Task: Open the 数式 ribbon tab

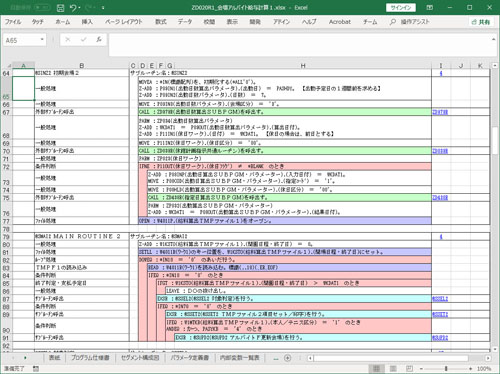Action: coord(161,22)
